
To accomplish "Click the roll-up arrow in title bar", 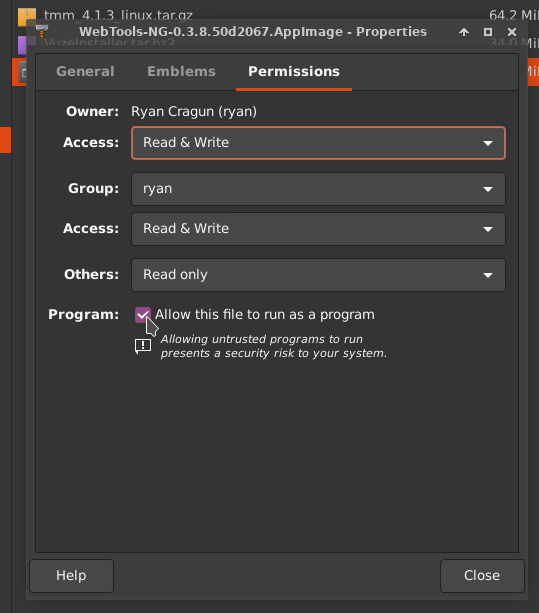I will point(464,32).
